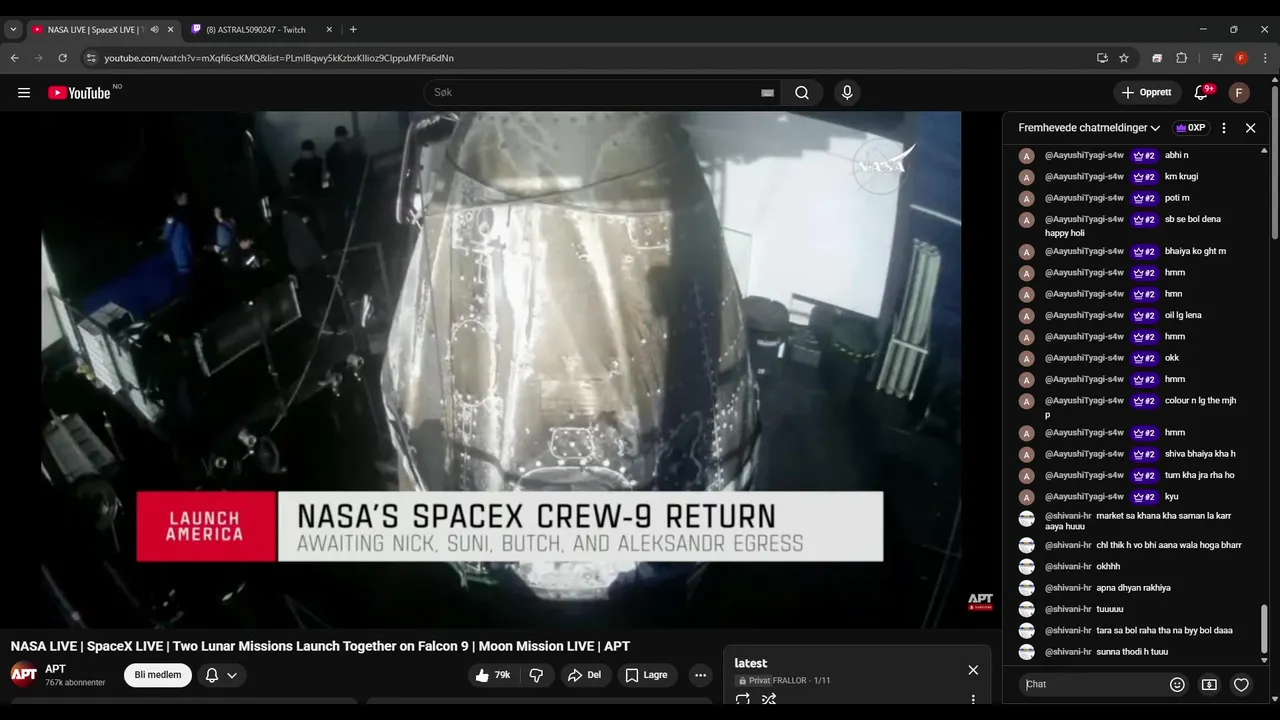Click Bli medlem join button
The image size is (1280, 720).
click(x=158, y=675)
